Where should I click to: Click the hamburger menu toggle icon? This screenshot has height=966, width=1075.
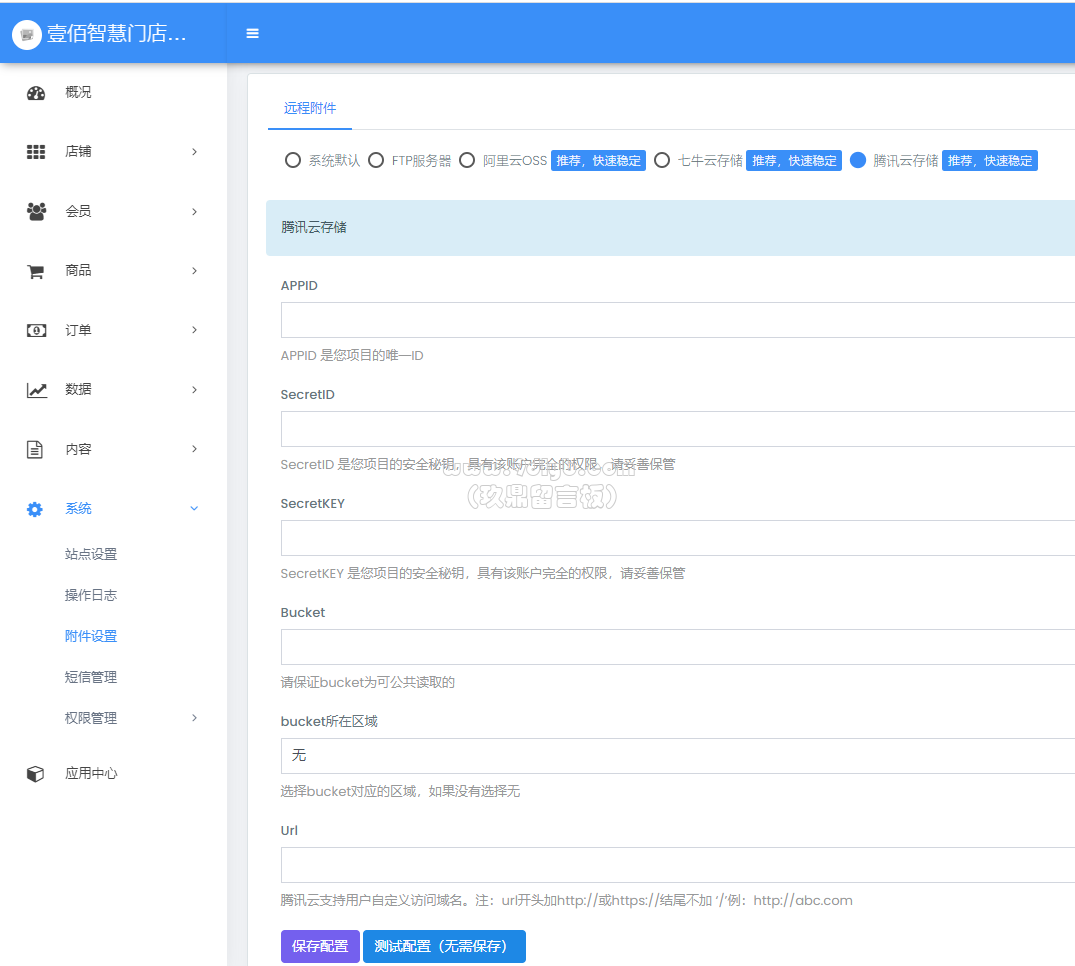point(252,34)
